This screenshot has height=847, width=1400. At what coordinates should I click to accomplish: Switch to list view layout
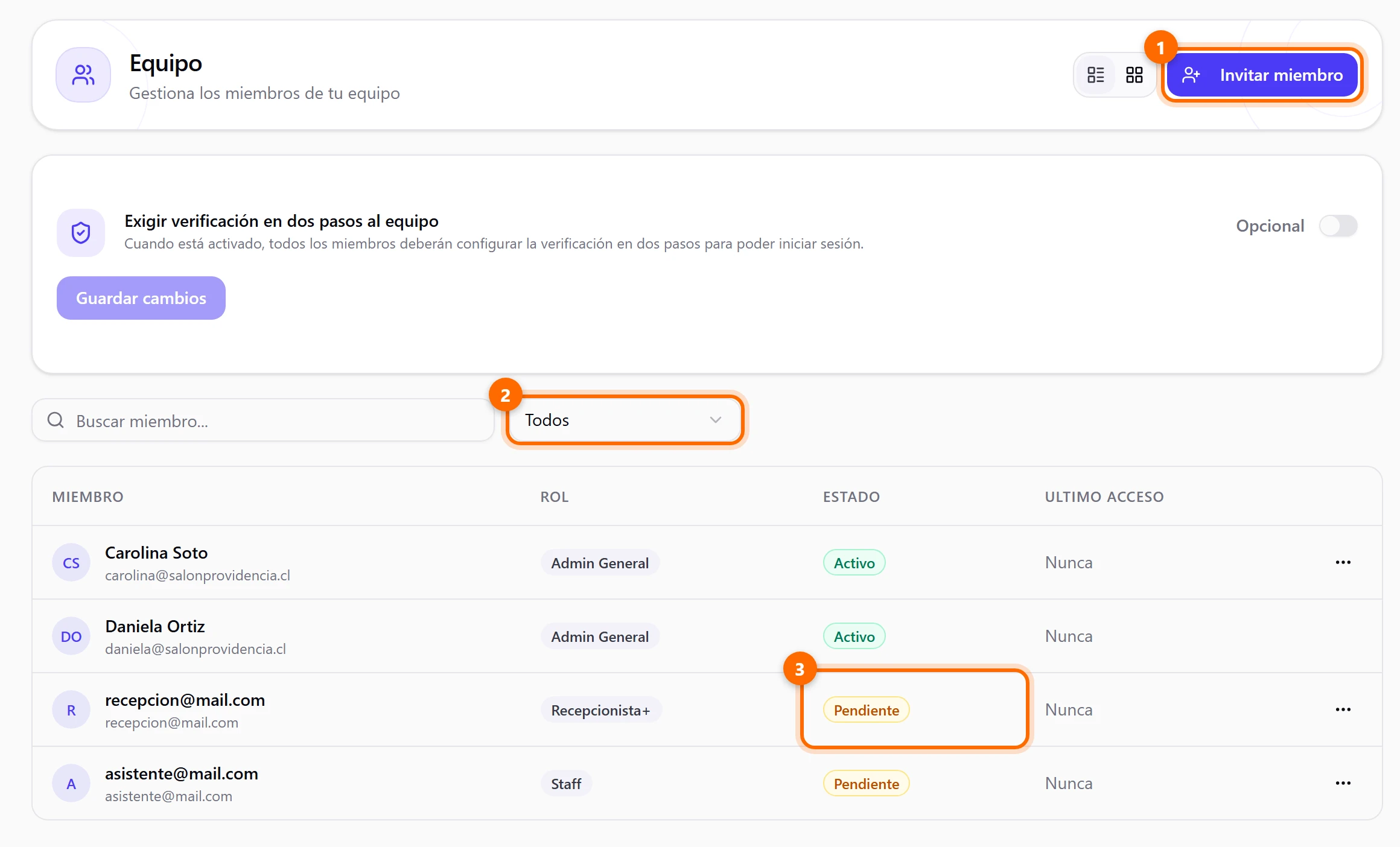click(1095, 75)
